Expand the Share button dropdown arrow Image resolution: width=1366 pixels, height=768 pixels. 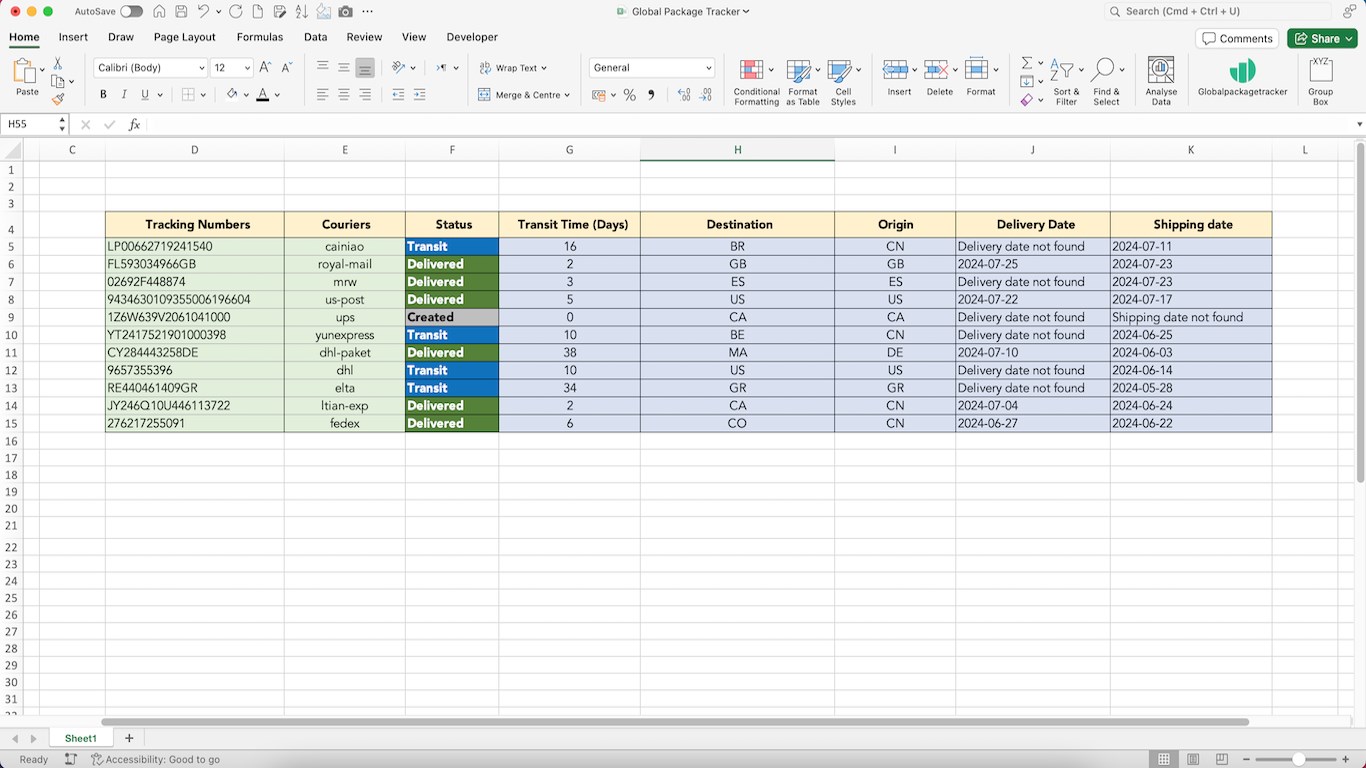click(x=1350, y=39)
